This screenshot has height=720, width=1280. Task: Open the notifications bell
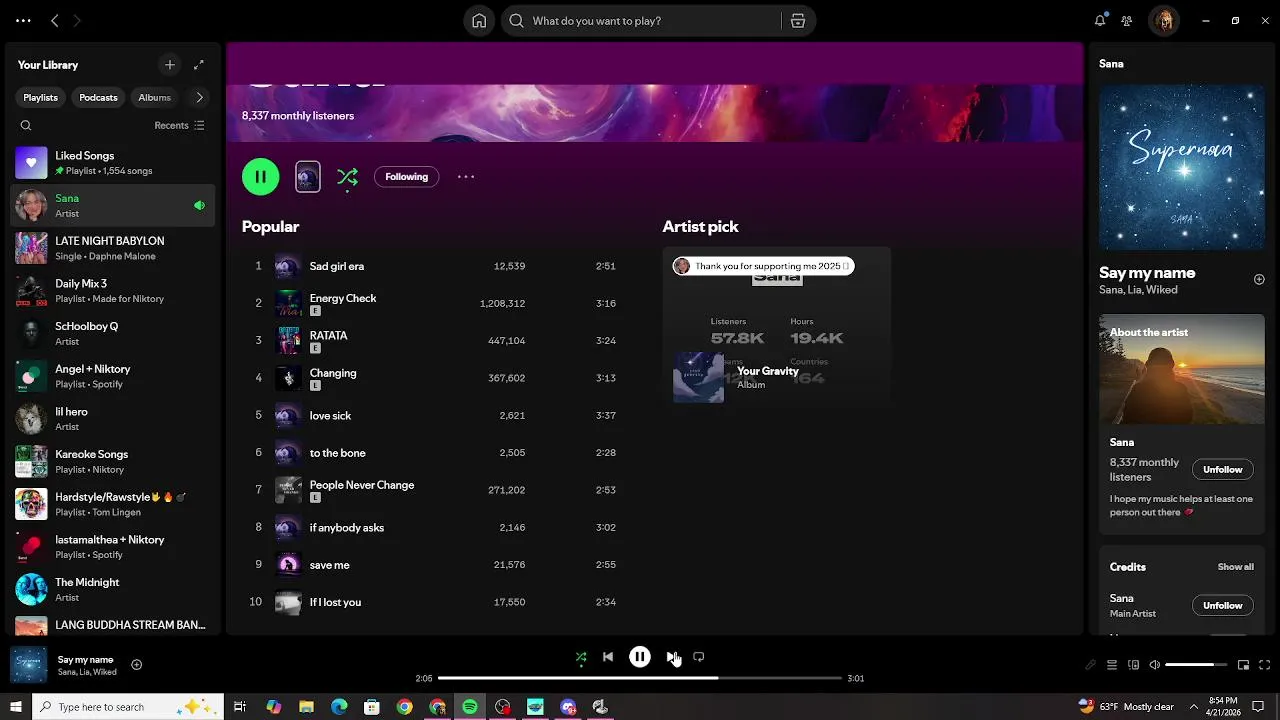(1100, 21)
